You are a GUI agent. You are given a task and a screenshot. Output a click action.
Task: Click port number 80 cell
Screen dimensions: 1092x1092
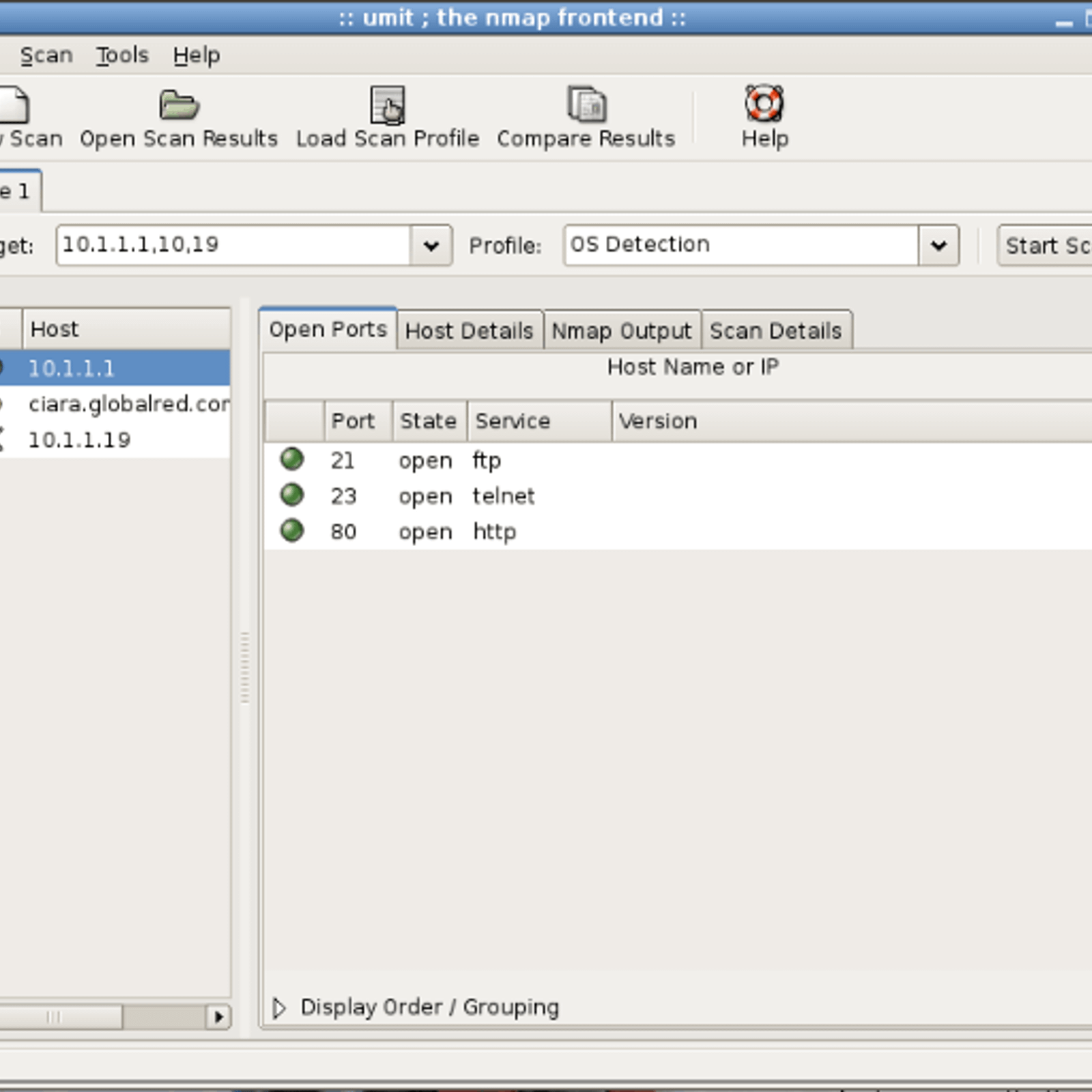point(343,532)
